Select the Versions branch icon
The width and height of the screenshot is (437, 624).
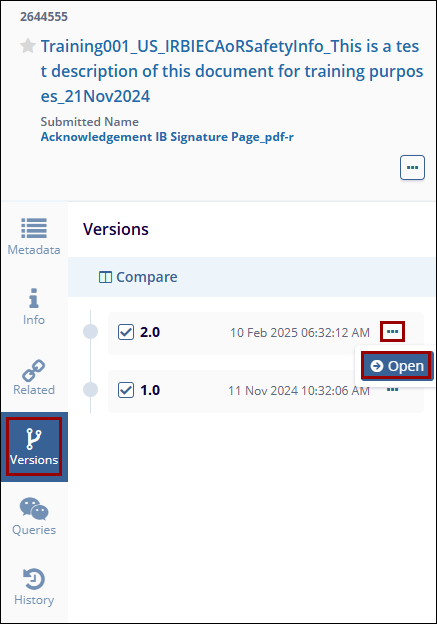[x=34, y=439]
